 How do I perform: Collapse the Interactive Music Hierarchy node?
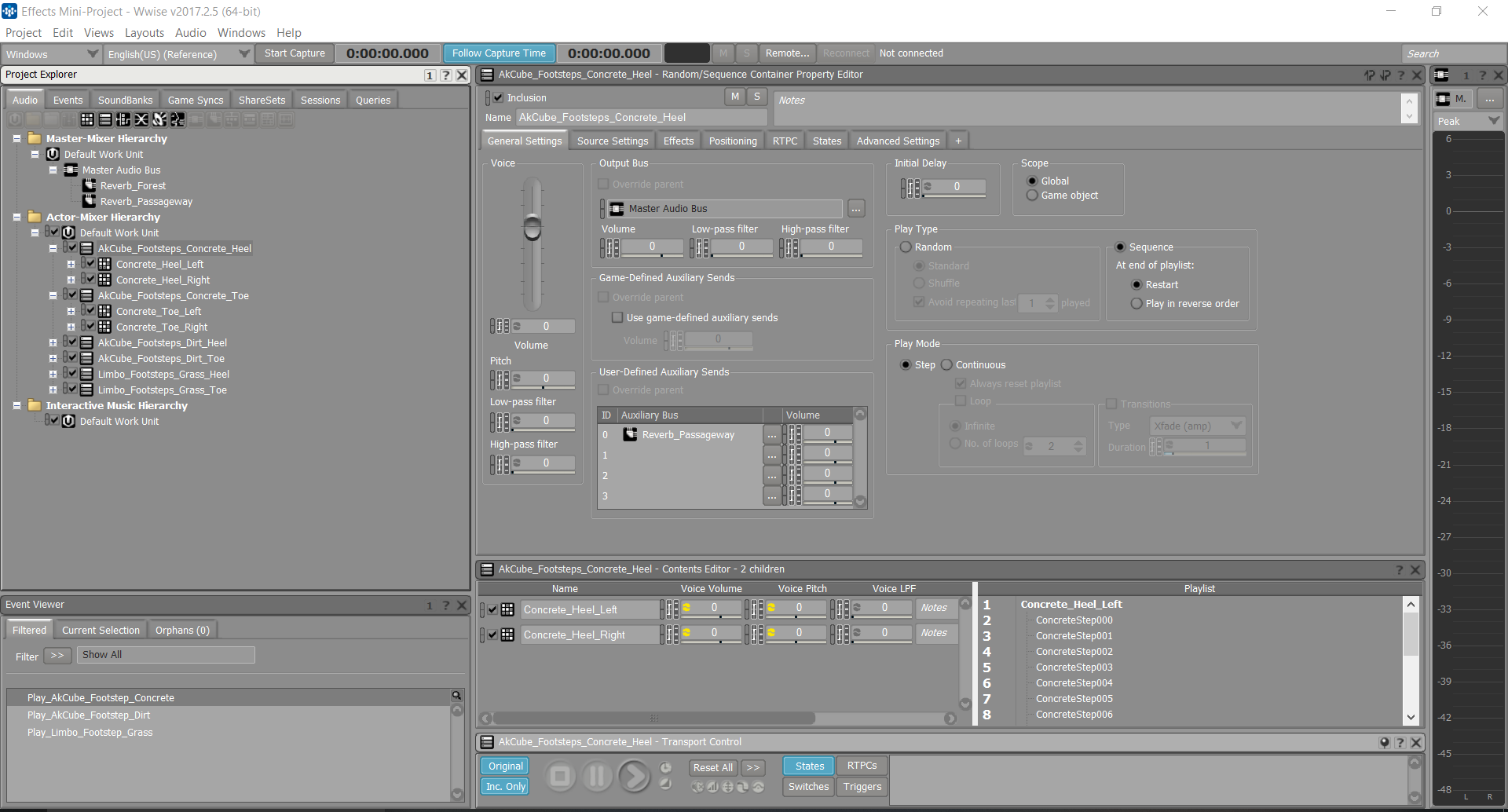coord(16,405)
